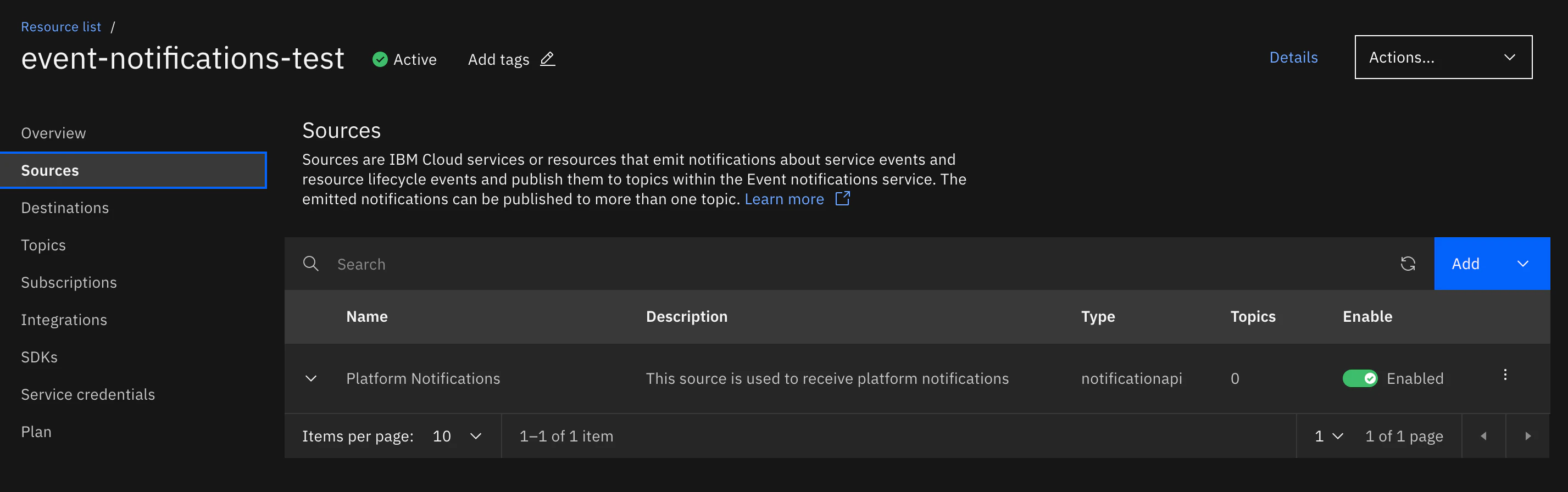Click the search magnifier icon
1568x492 pixels.
pyautogui.click(x=310, y=264)
